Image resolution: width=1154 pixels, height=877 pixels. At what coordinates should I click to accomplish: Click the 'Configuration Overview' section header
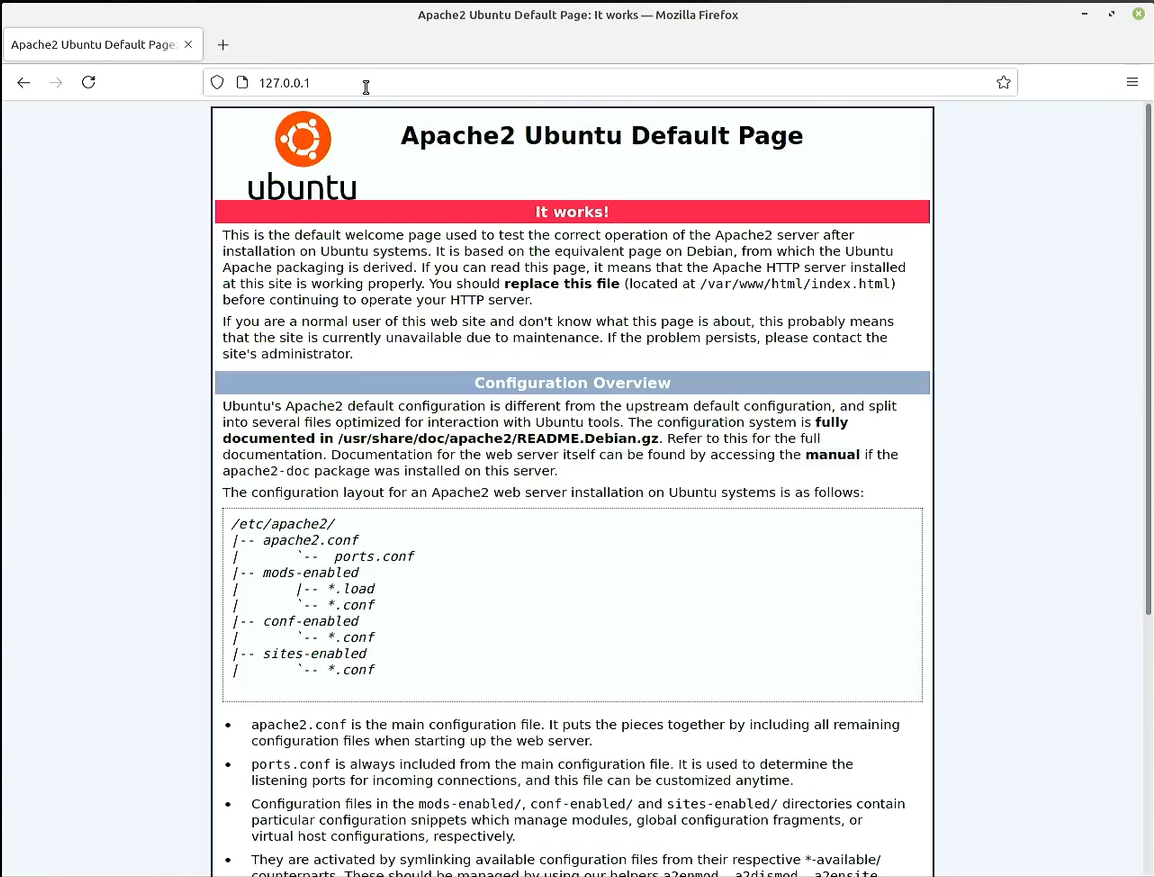coord(572,383)
